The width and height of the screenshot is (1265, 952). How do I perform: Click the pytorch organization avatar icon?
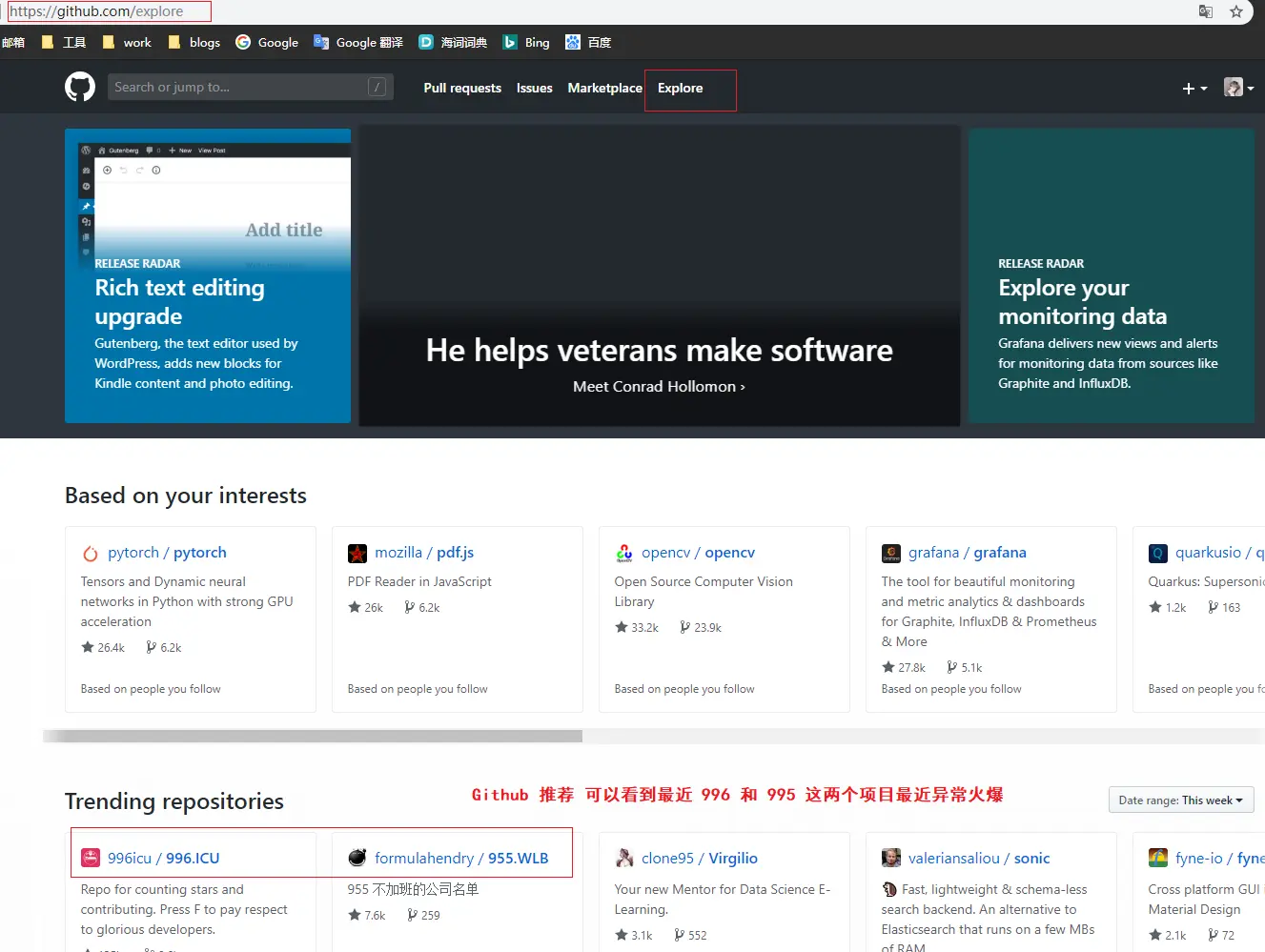pyautogui.click(x=91, y=553)
